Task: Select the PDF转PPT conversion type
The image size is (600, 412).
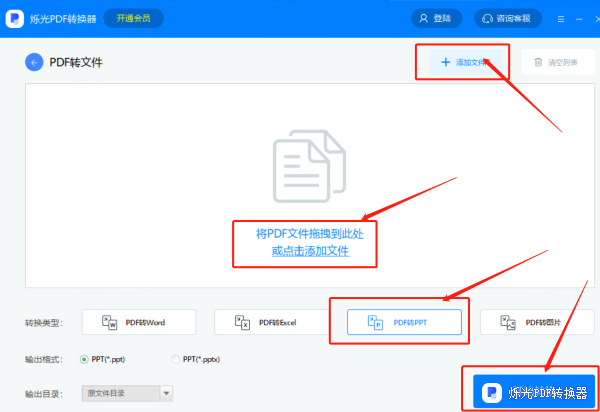Action: pyautogui.click(x=404, y=322)
